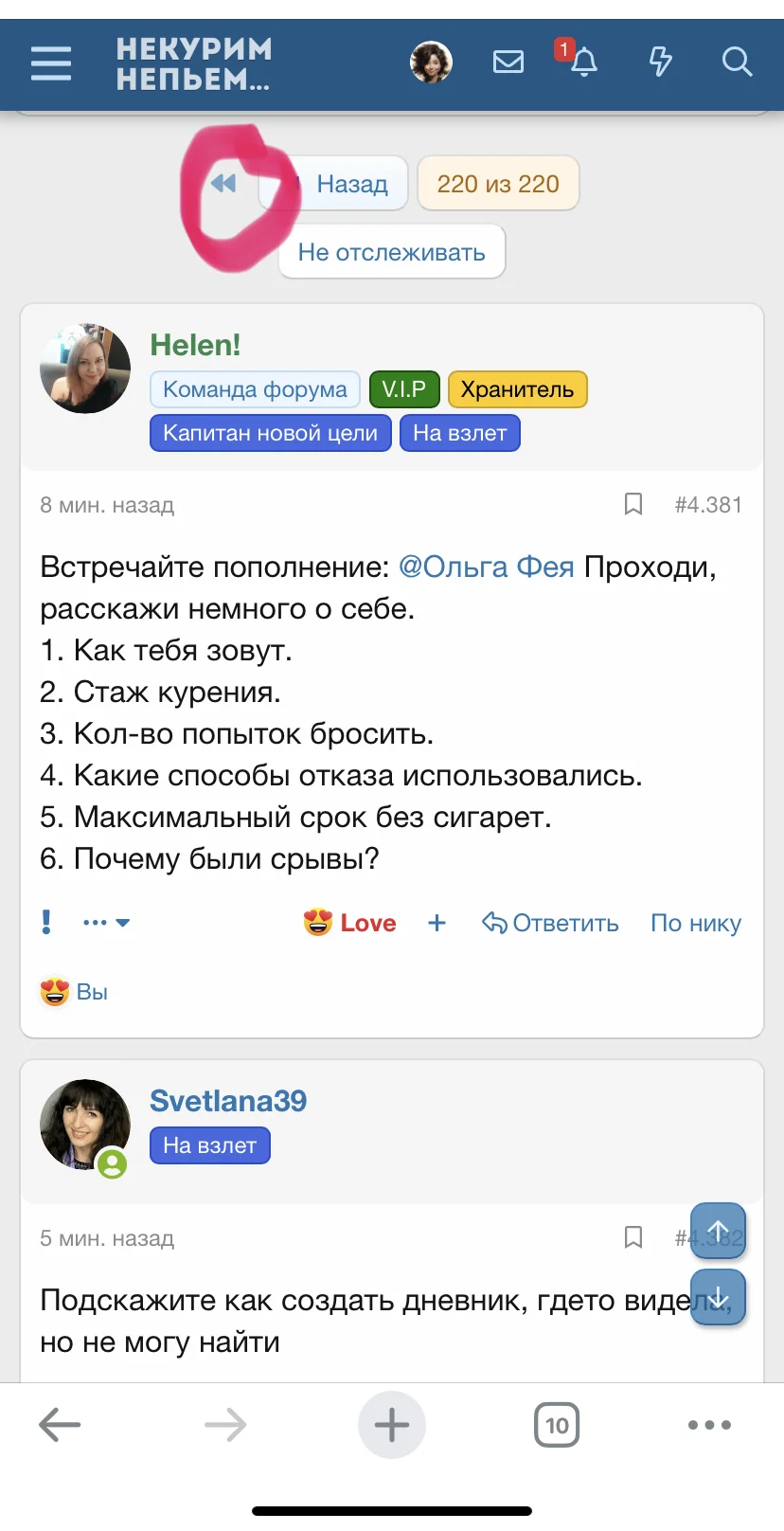Open browser tabs counter showing 10

[x=557, y=1425]
